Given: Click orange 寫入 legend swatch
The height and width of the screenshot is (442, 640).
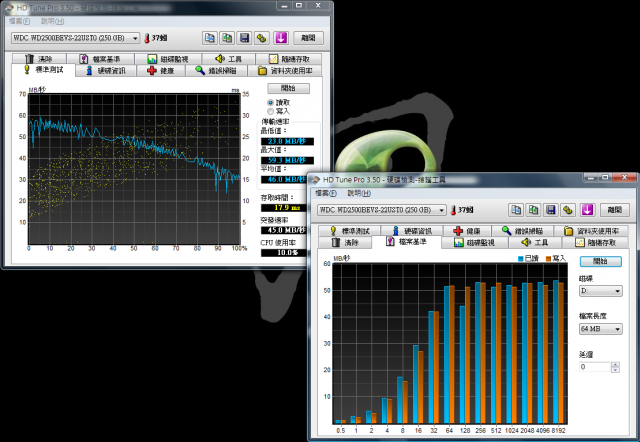Looking at the screenshot, I should [549, 258].
